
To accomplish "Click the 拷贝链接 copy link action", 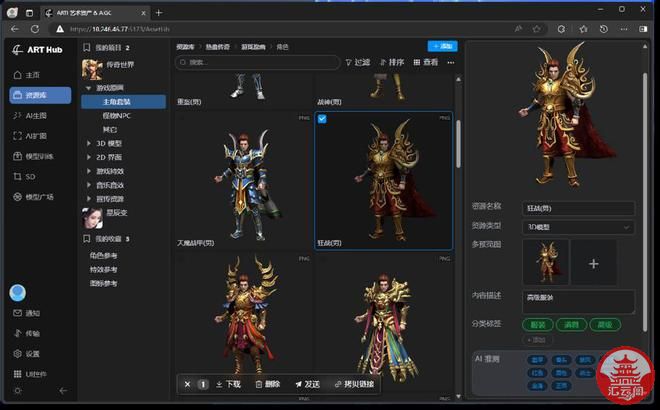I will coord(354,384).
